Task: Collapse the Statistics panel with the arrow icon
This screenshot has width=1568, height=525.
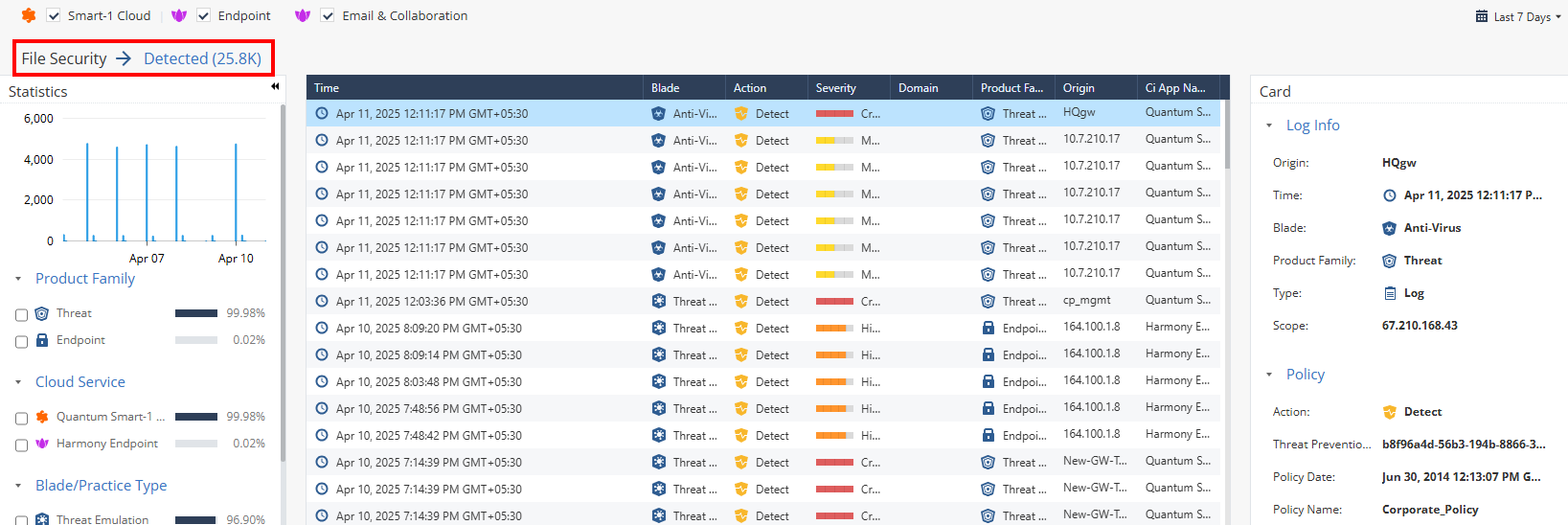Action: click(x=275, y=86)
